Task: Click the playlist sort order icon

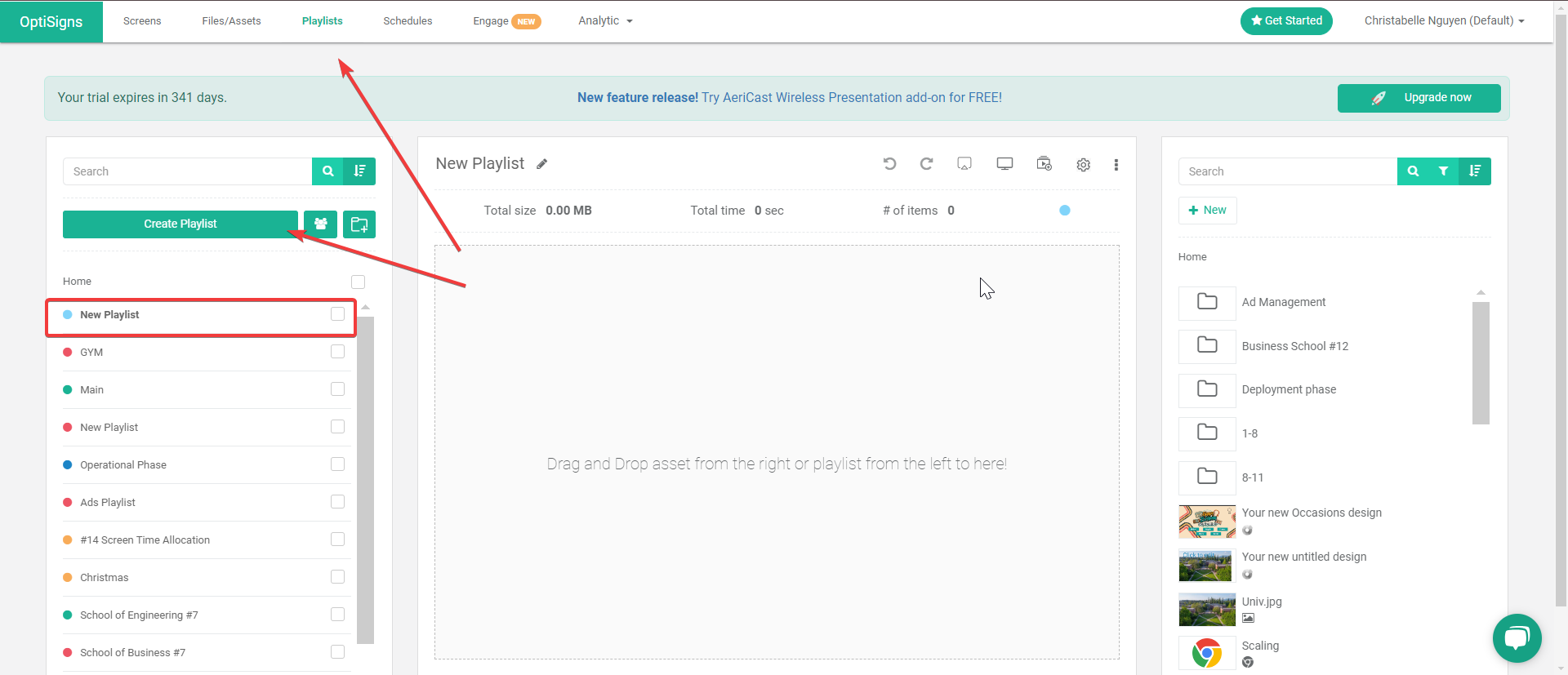Action: point(359,171)
